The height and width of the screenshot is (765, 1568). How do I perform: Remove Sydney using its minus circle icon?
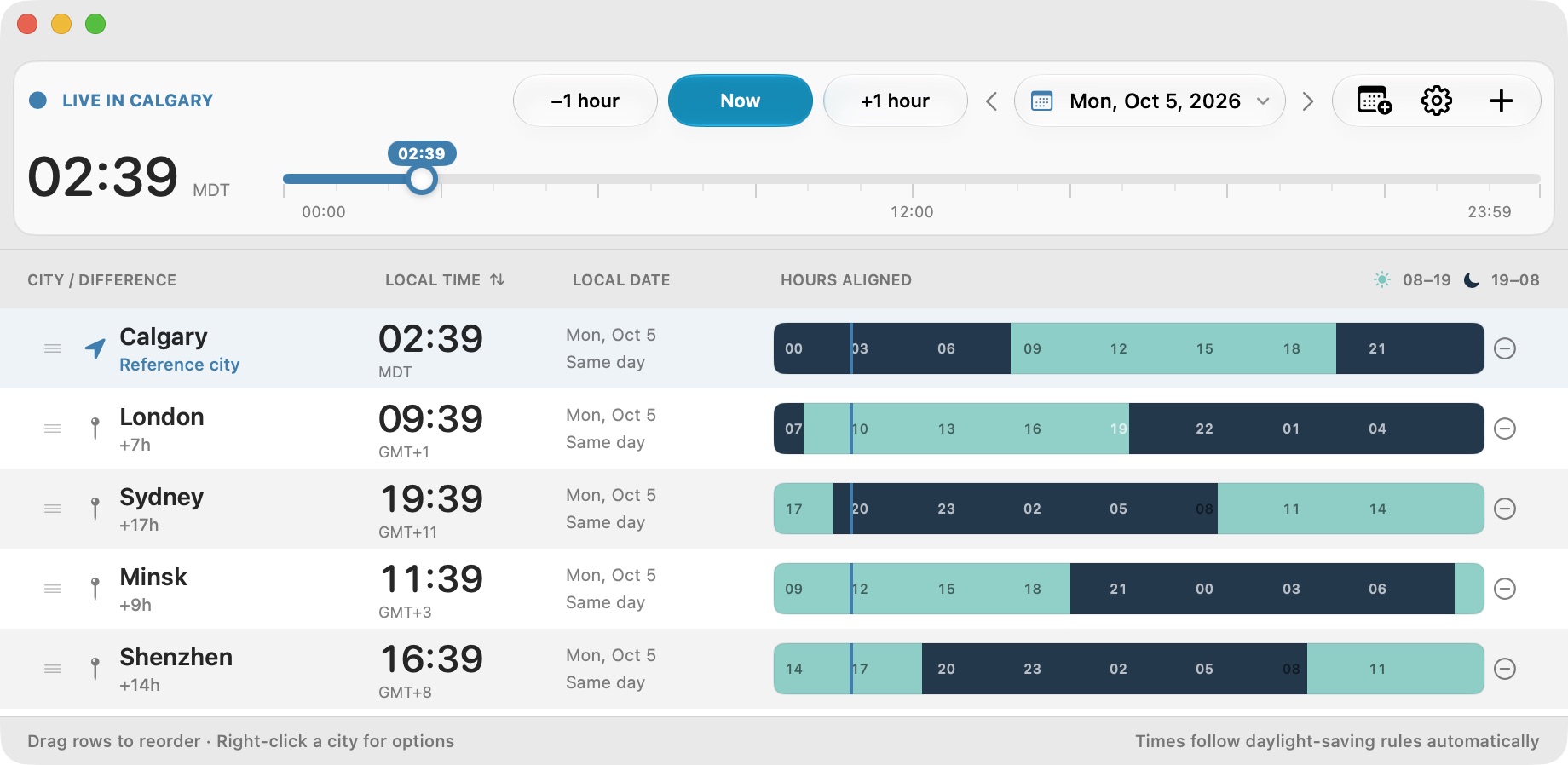click(1505, 509)
